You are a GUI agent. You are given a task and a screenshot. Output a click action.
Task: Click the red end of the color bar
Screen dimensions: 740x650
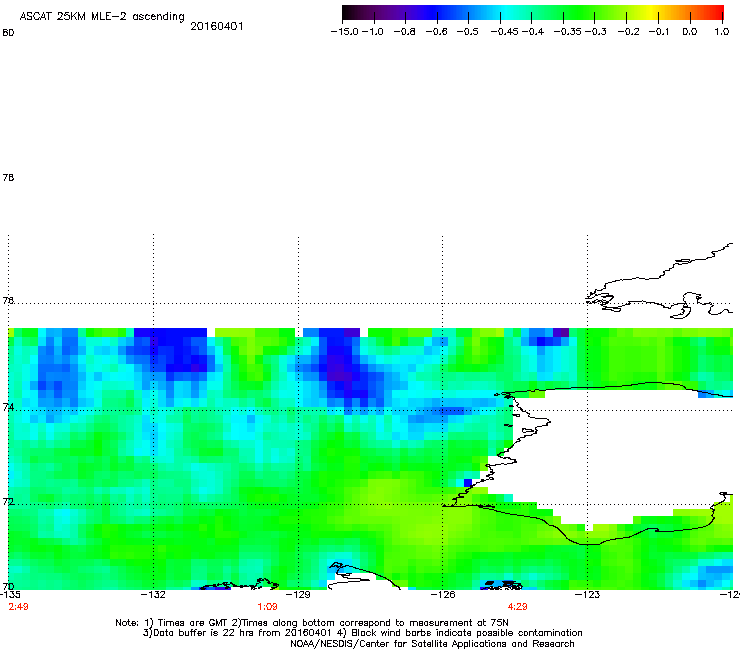tap(716, 13)
